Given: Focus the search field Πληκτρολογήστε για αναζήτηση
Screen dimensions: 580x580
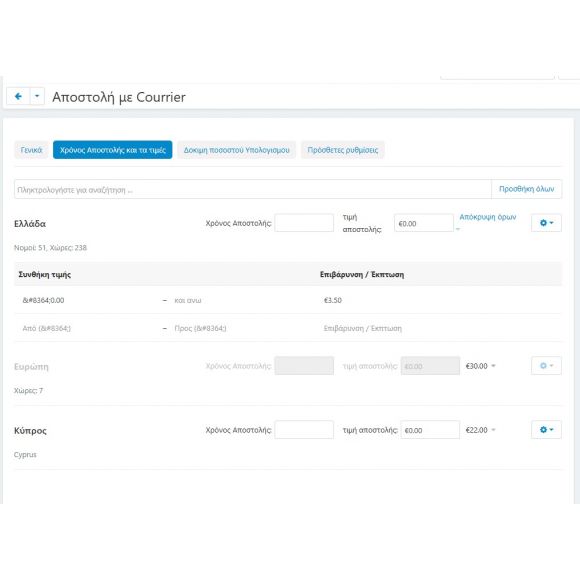Looking at the screenshot, I should pyautogui.click(x=253, y=189).
